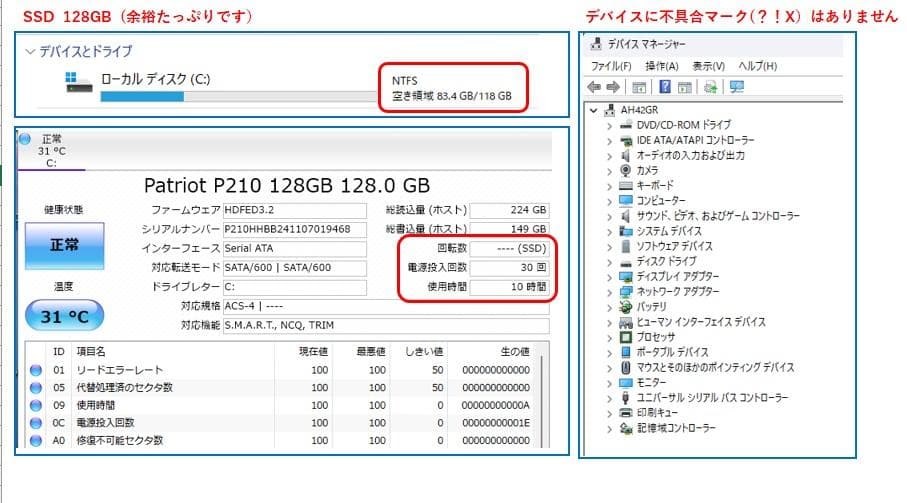Click the 総書込量 value 149 GB
Screen dimensions: 907x503
[x=510, y=229]
